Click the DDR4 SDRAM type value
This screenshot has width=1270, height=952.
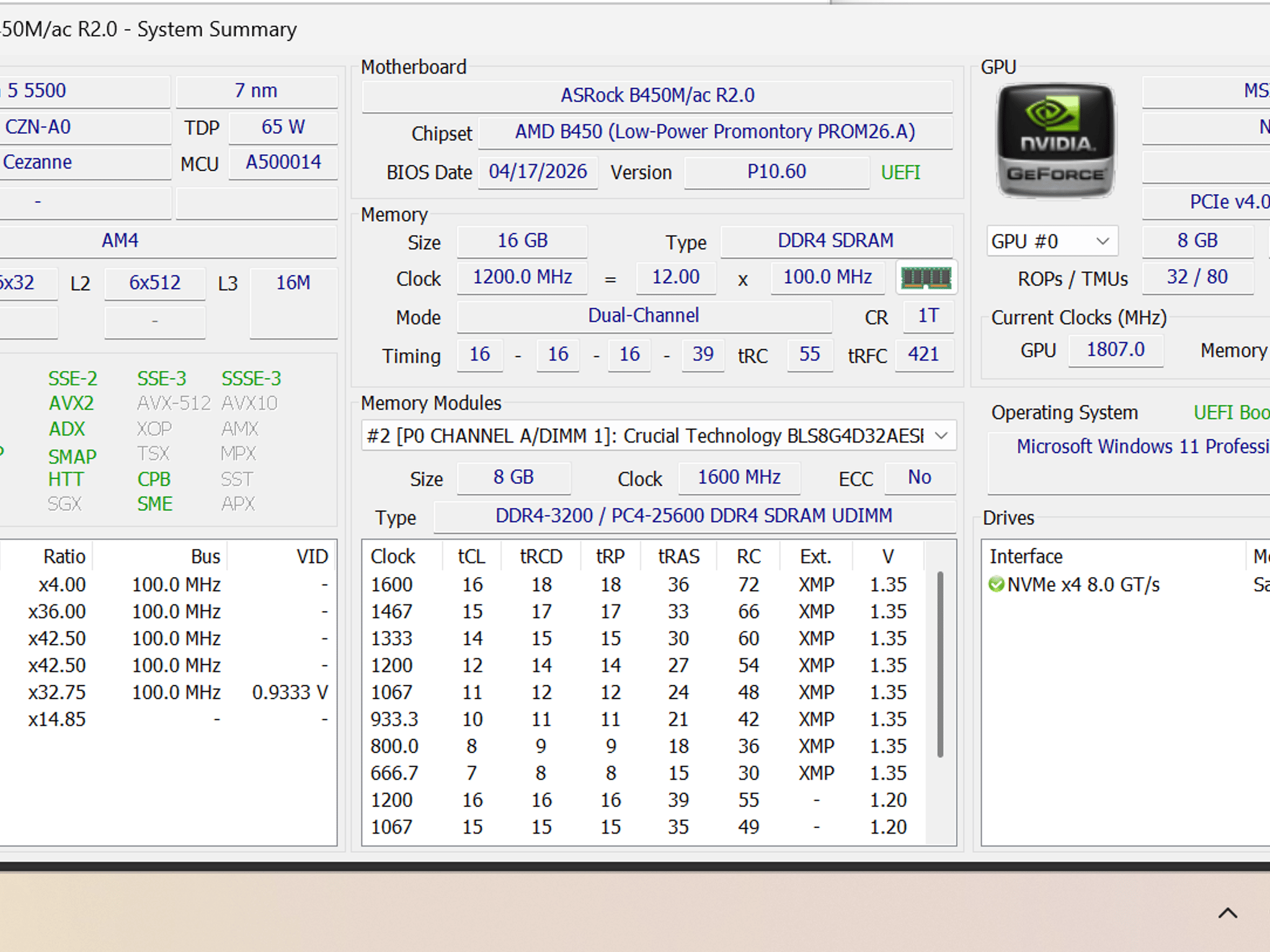point(836,241)
